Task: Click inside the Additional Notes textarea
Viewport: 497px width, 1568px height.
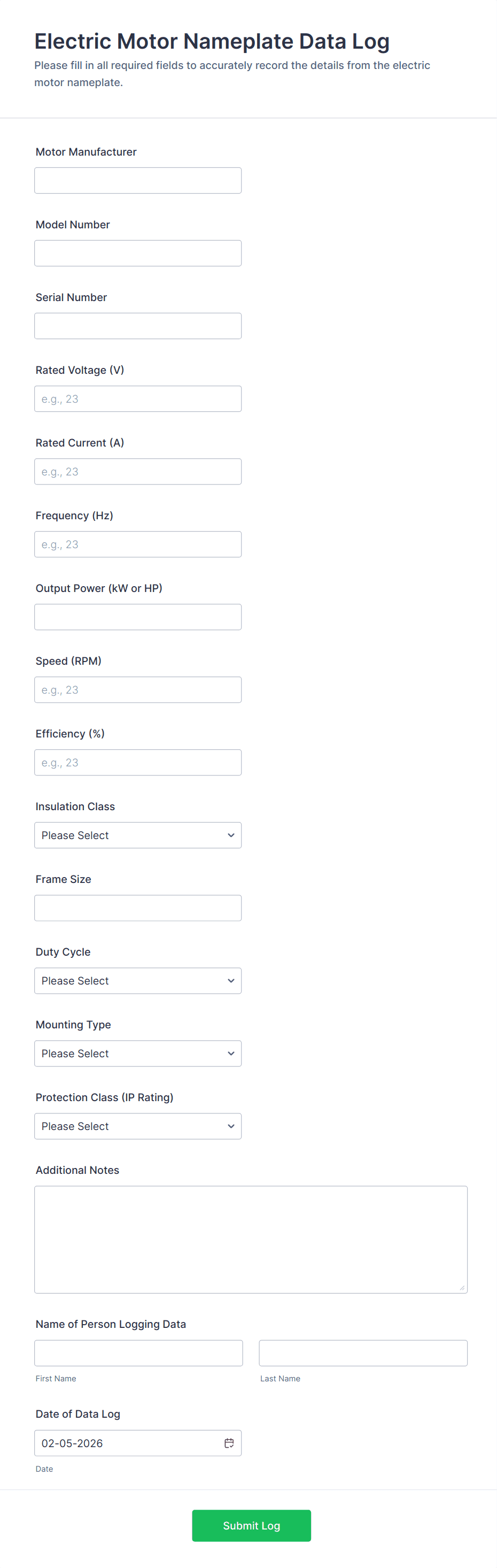Action: click(x=251, y=1239)
